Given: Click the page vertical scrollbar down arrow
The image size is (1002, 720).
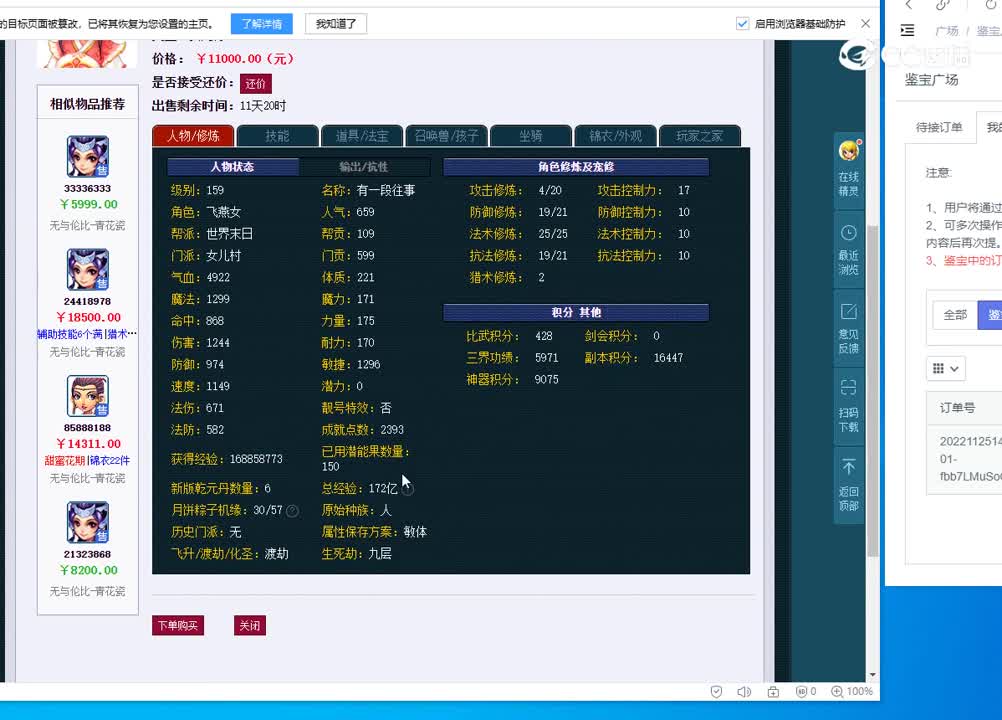Looking at the screenshot, I should tap(873, 675).
